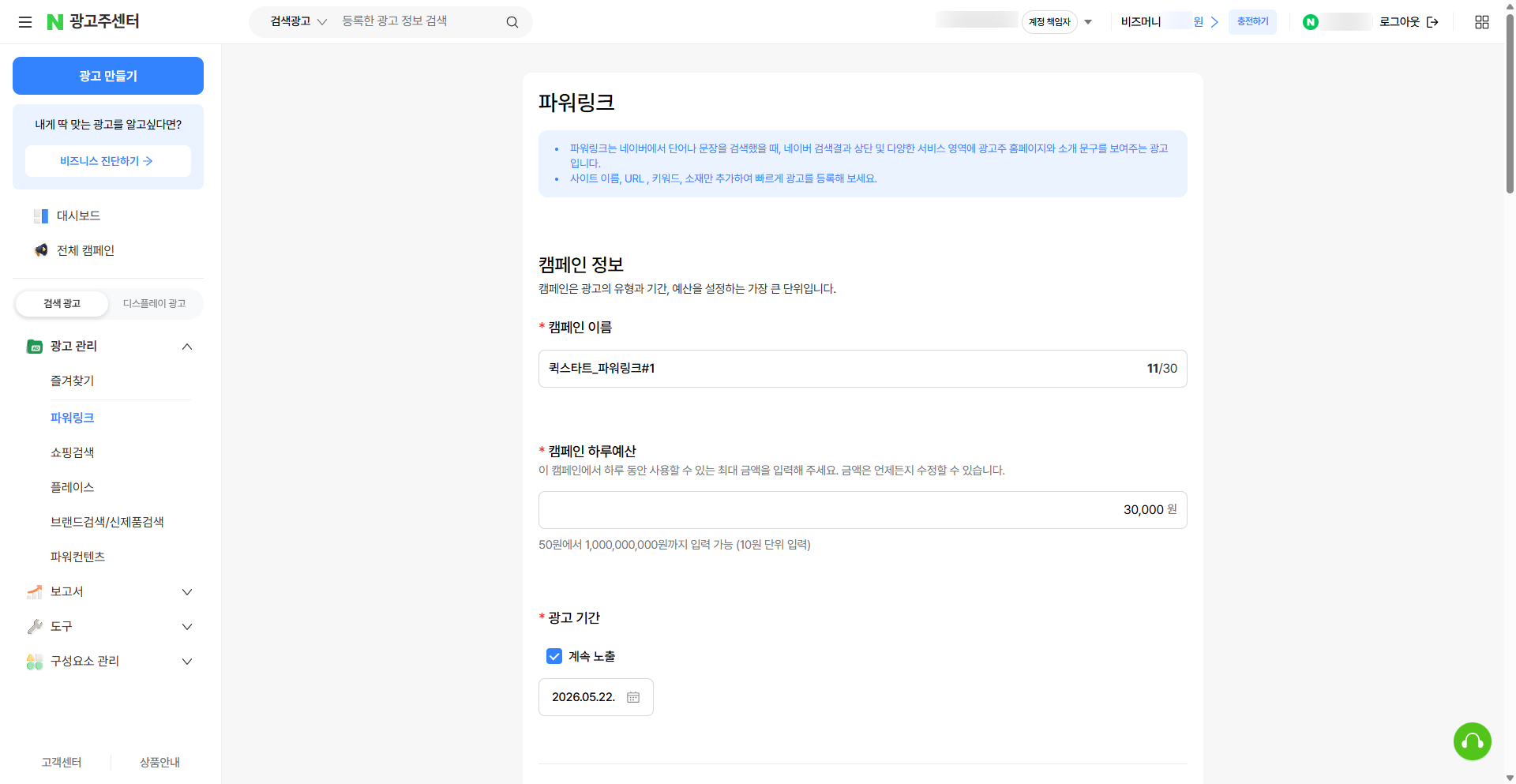Open 상품안내 link
Viewport: 1516px width, 784px height.
pyautogui.click(x=159, y=762)
